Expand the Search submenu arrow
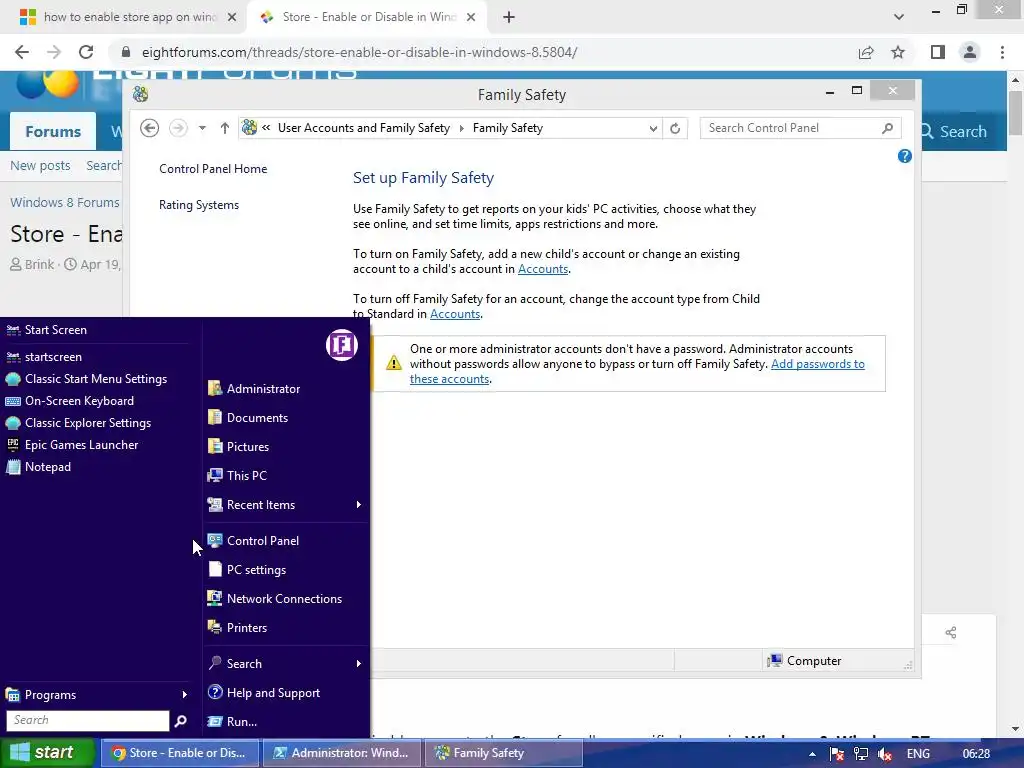 359,664
